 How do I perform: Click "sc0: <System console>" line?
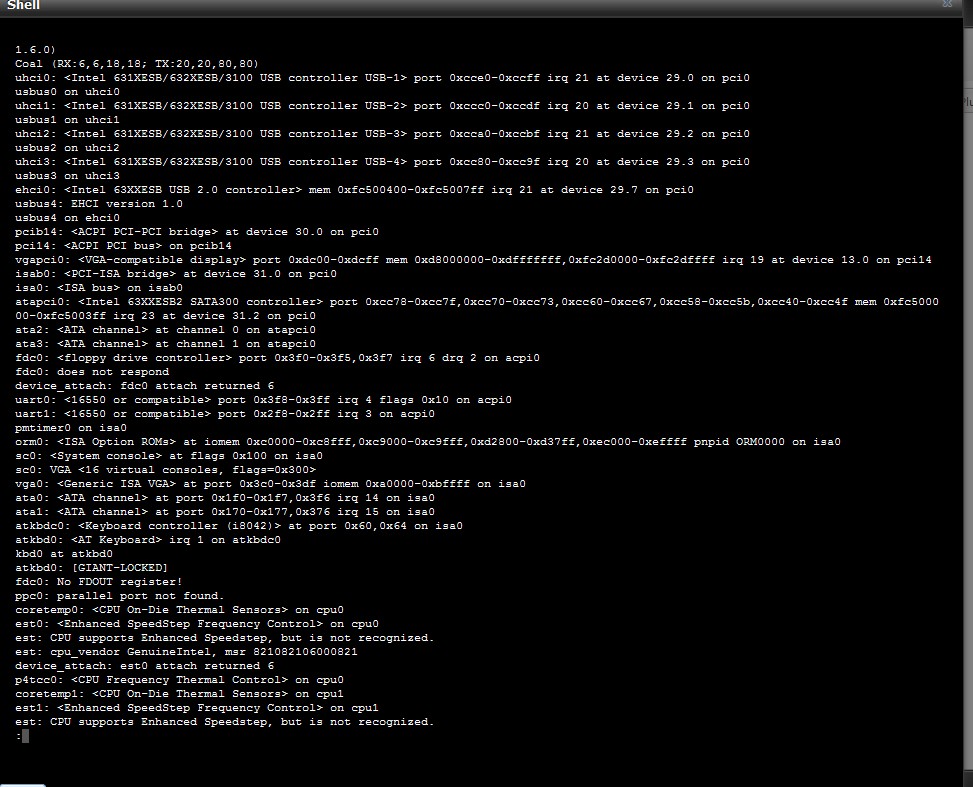(x=169, y=456)
